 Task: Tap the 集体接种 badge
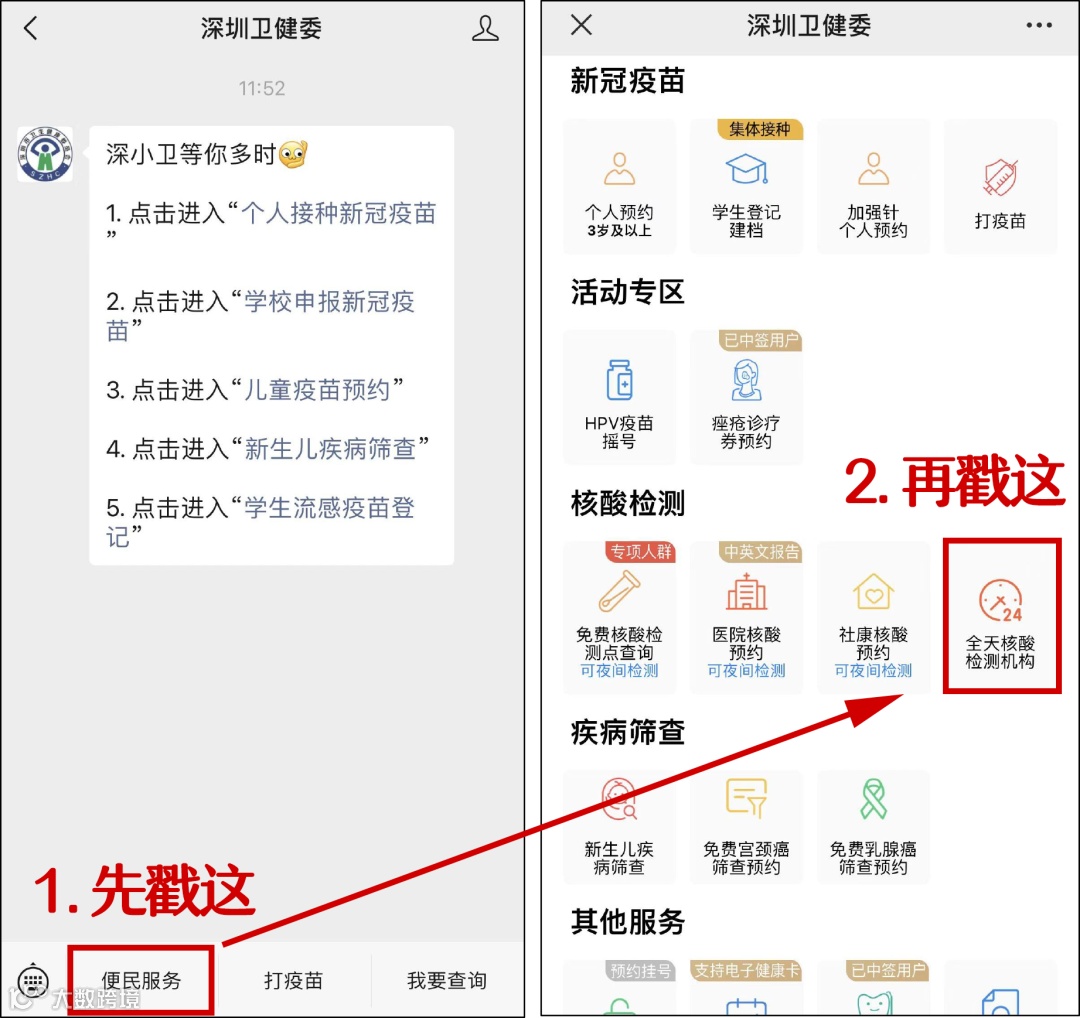(760, 129)
